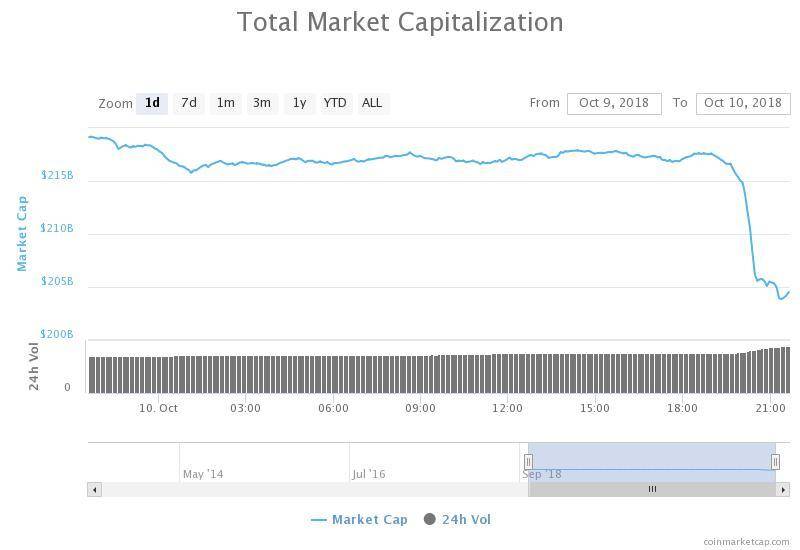
Task: Click the horizontal scrollbar thumb
Action: point(652,489)
